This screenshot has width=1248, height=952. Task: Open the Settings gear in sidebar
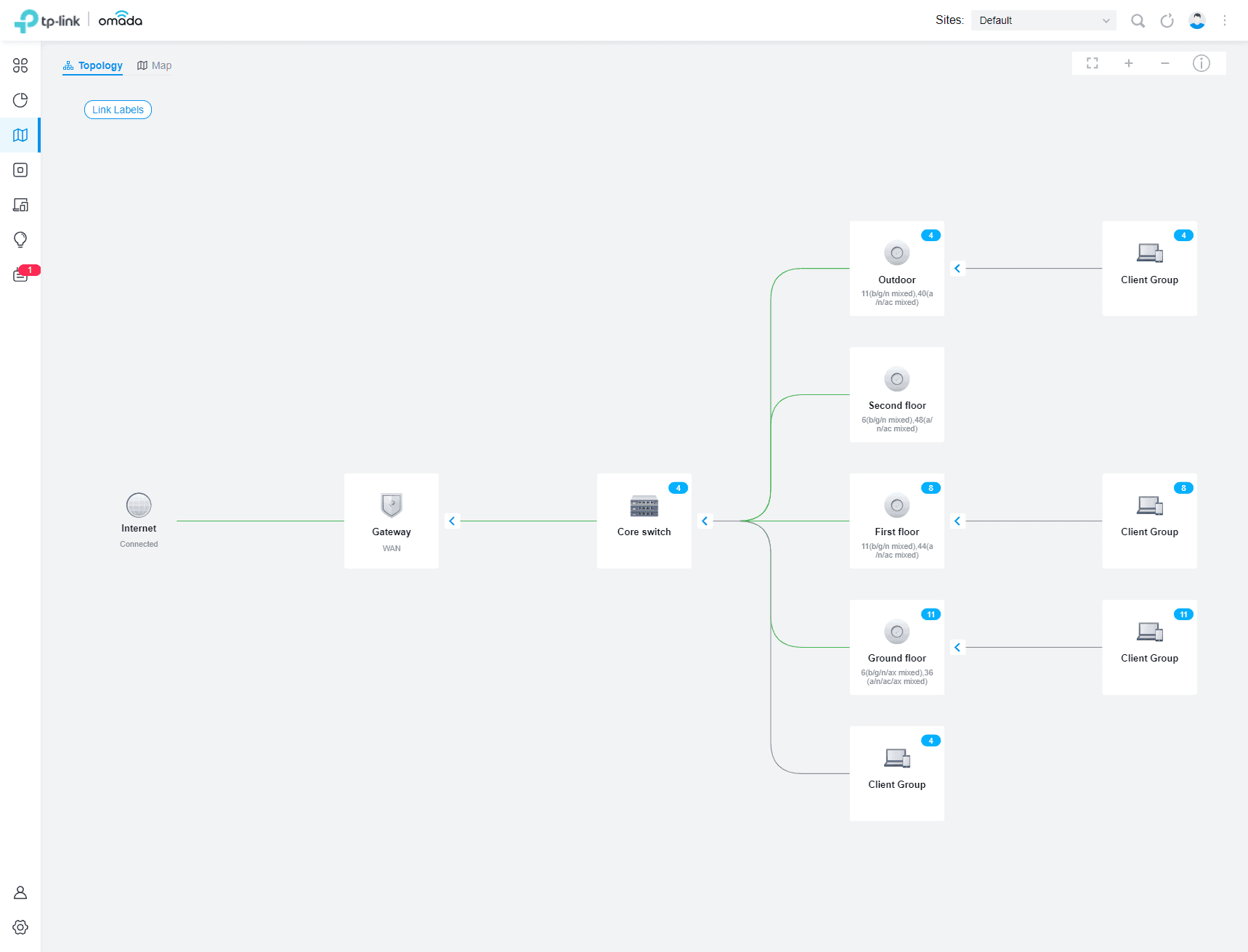coord(20,927)
